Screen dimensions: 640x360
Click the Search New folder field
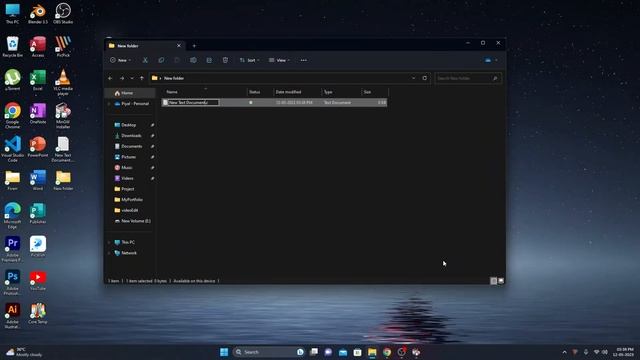(x=468, y=78)
